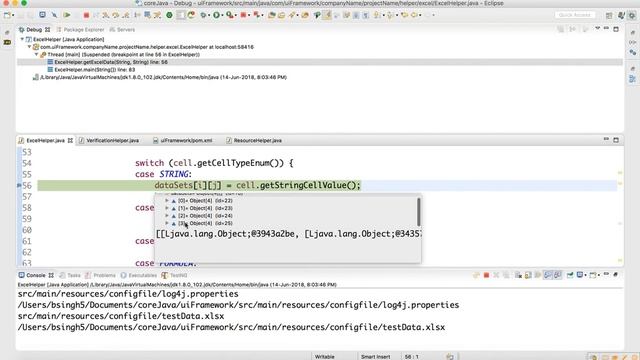Collapse the Thread [main] node
The width and height of the screenshot is (640, 360).
click(x=36, y=54)
